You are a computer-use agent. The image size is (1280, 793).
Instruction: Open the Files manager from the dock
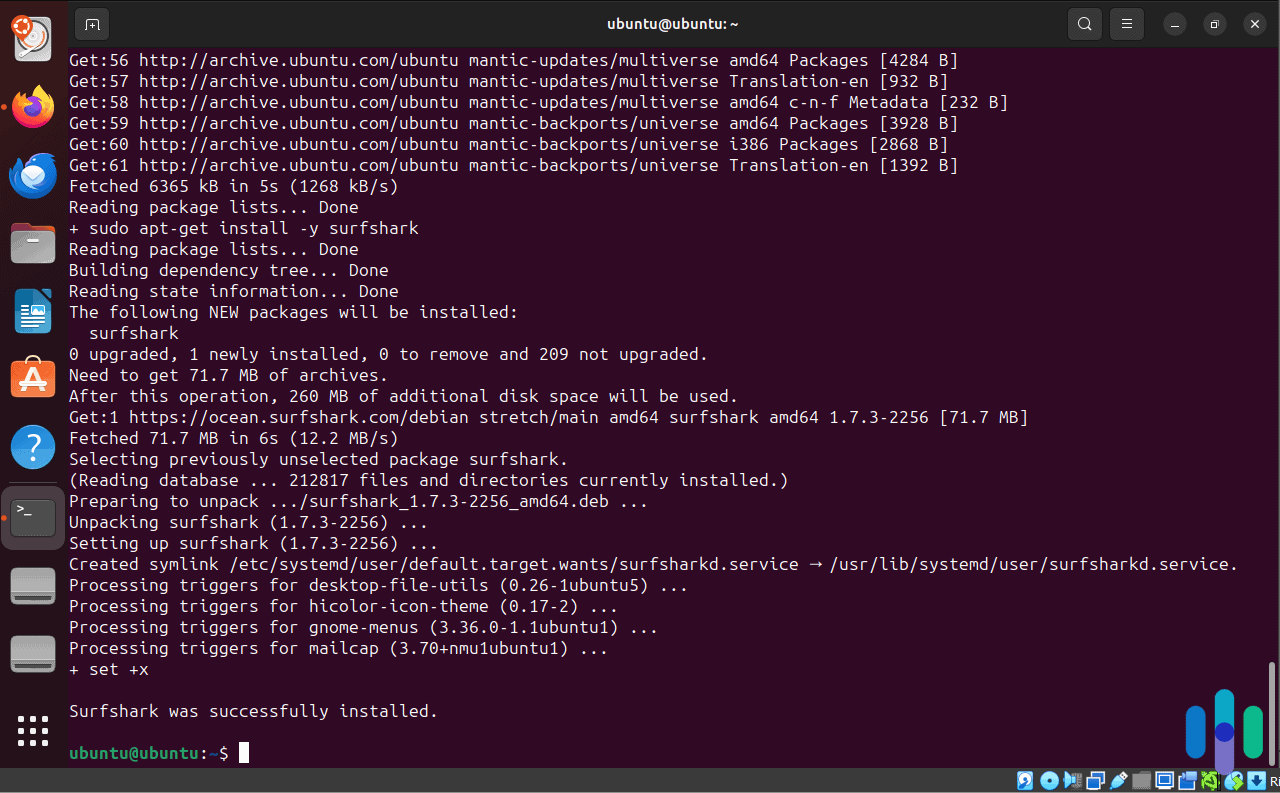(33, 243)
